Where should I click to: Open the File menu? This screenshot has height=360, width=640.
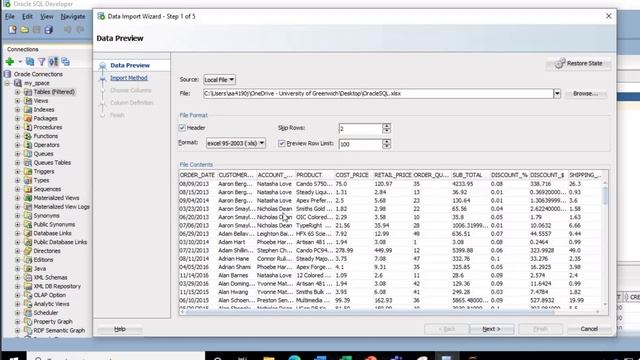pyautogui.click(x=10, y=17)
